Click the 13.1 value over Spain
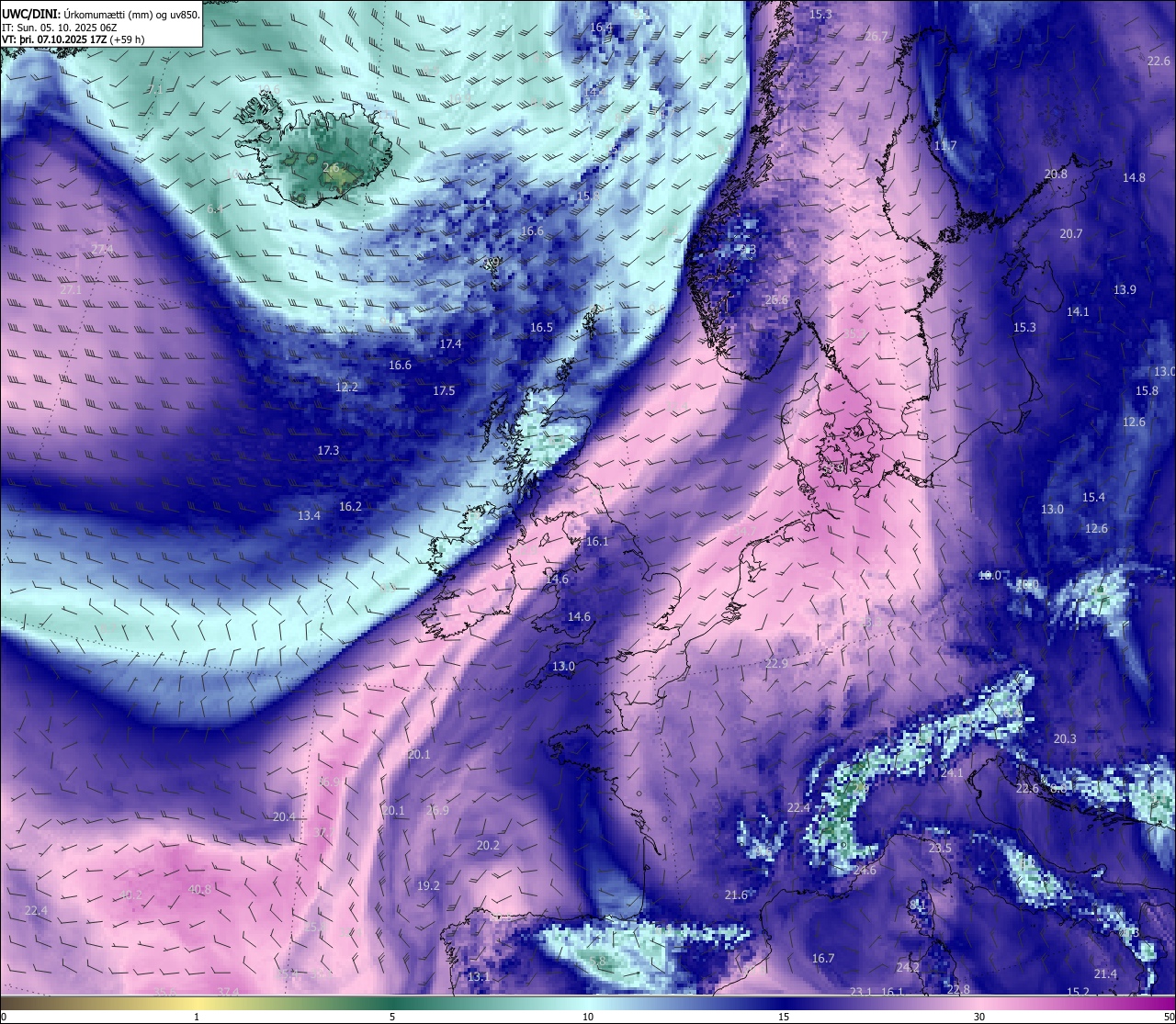 click(x=479, y=977)
